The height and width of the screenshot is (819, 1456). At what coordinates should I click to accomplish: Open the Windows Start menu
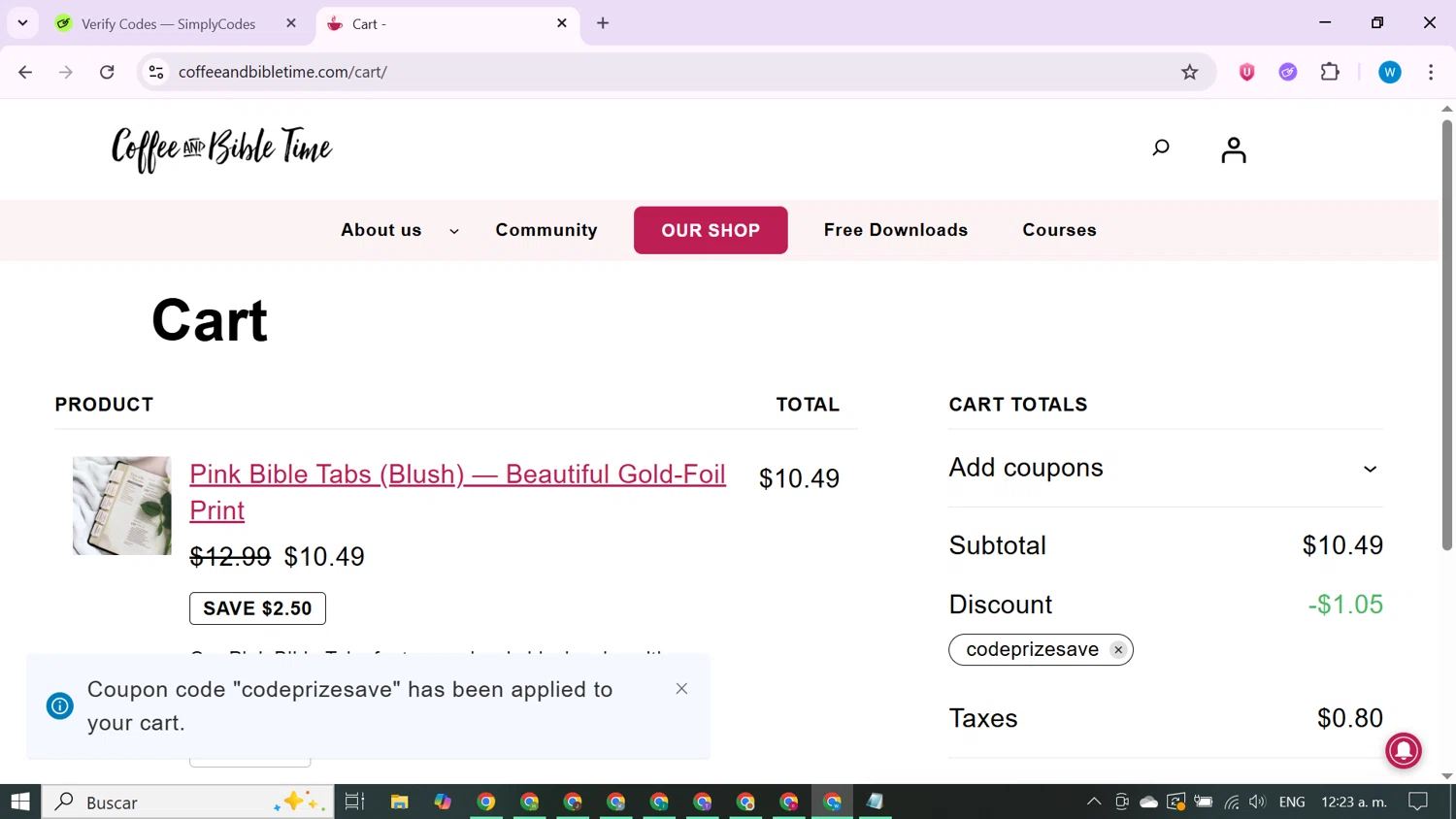pos(20,802)
